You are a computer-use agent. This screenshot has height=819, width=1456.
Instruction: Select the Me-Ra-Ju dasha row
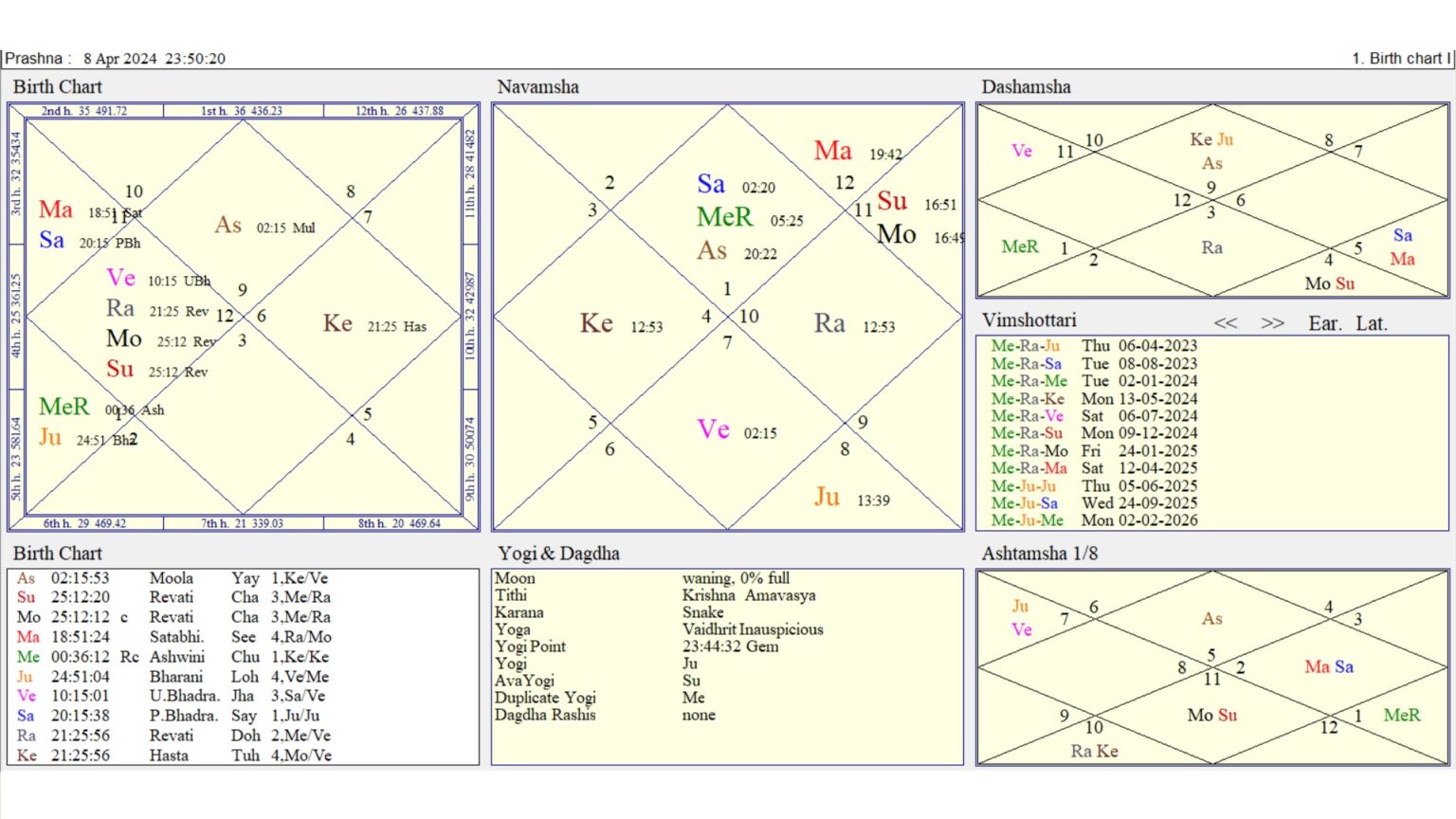1094,346
